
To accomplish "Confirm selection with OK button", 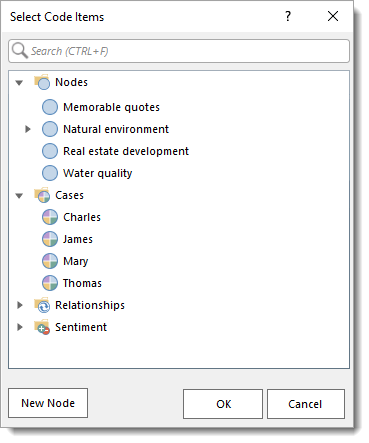I will click(x=223, y=404).
